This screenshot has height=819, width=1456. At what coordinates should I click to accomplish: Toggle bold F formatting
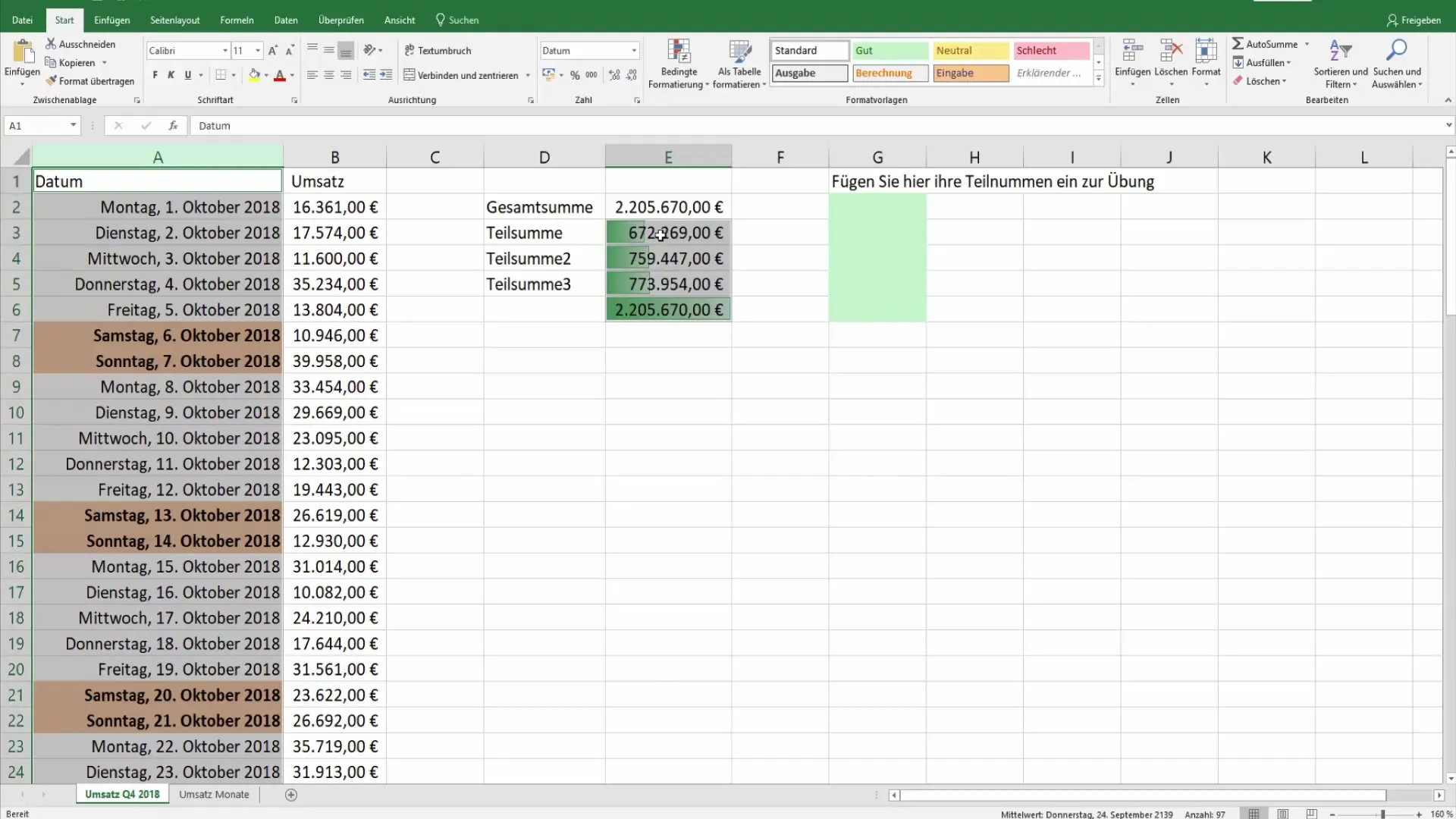[155, 75]
